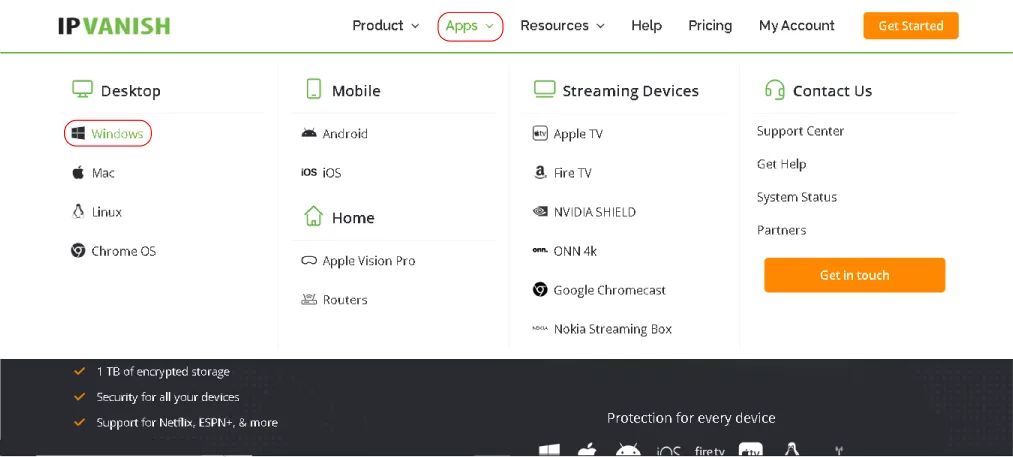Viewport: 1013px width, 457px height.
Task: Click the iOS icon in Mobile list
Action: point(309,173)
